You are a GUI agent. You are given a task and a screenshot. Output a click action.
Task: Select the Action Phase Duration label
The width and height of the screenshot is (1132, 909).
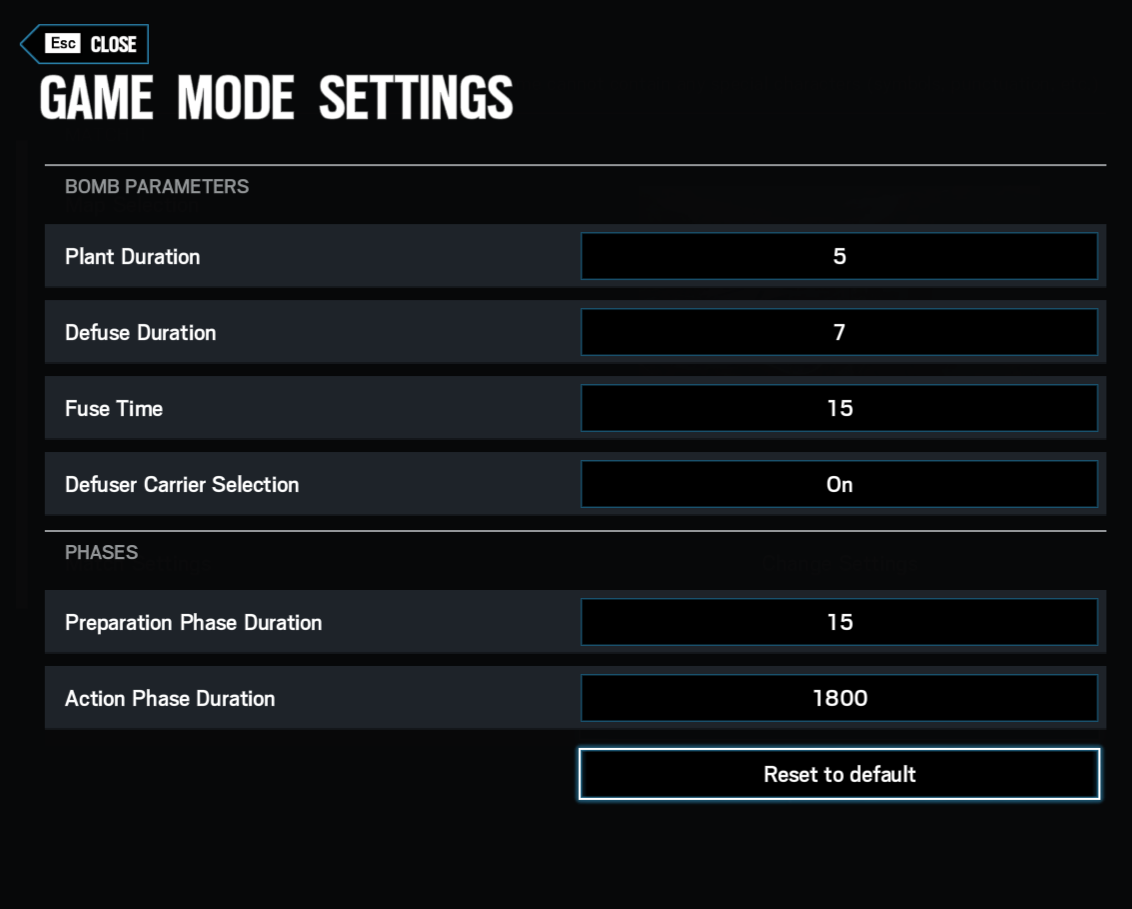[x=170, y=699]
